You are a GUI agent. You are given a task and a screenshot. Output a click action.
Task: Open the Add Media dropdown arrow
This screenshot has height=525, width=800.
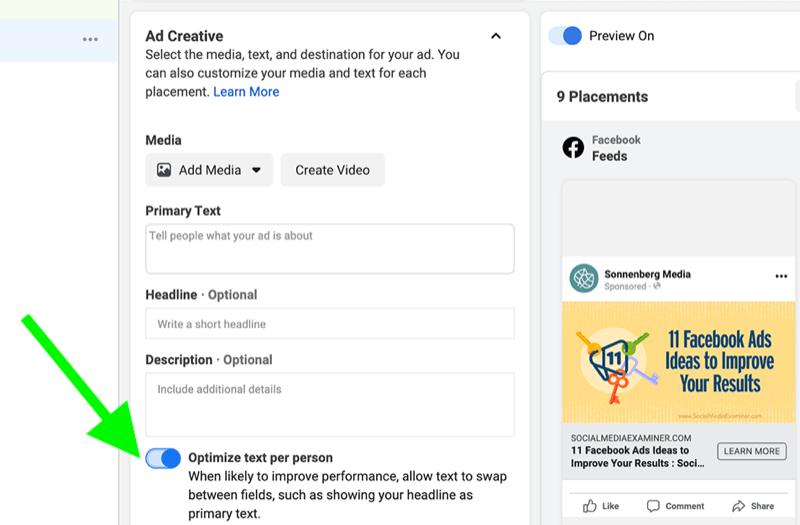click(256, 170)
